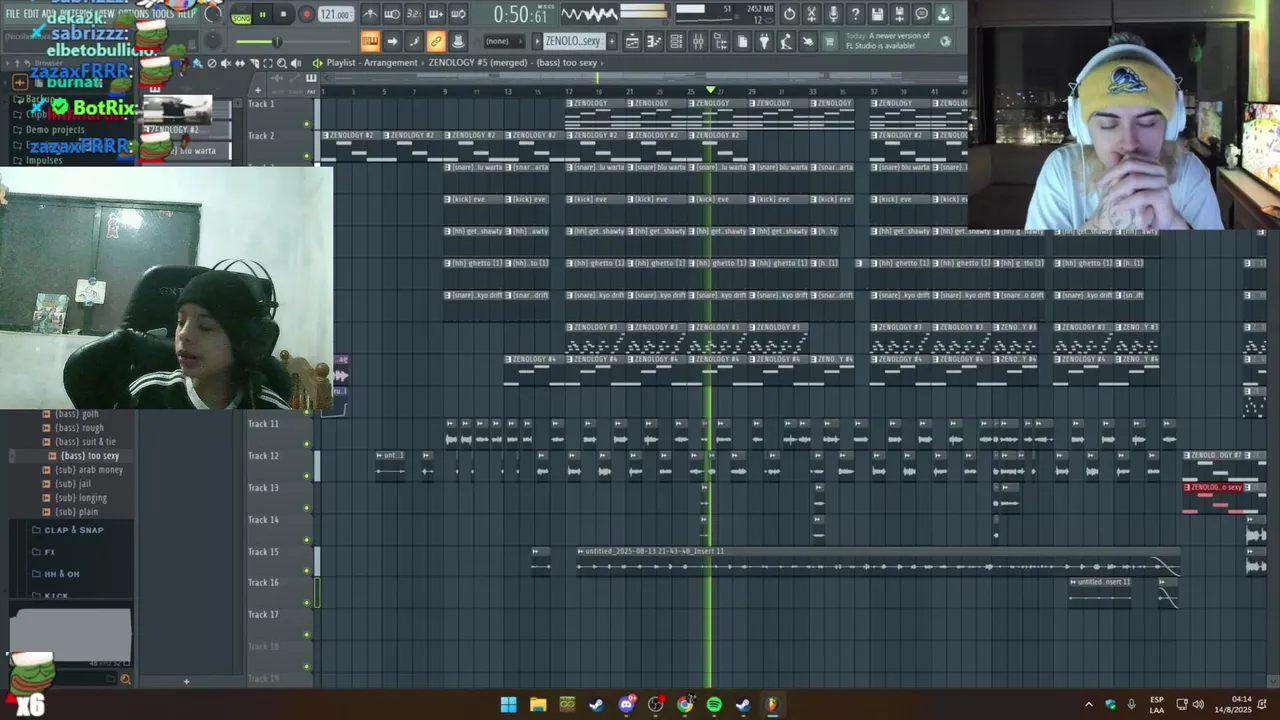Open Discord from the taskbar
1280x720 pixels.
(626, 705)
